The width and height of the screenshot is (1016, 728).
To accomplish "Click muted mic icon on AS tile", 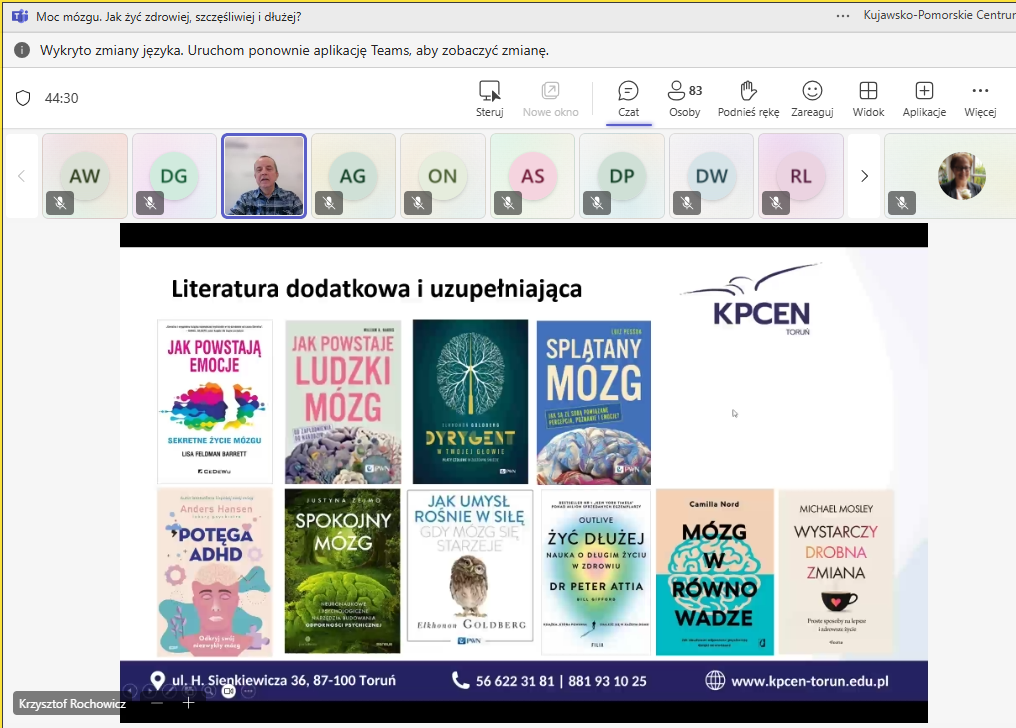I will tap(507, 203).
